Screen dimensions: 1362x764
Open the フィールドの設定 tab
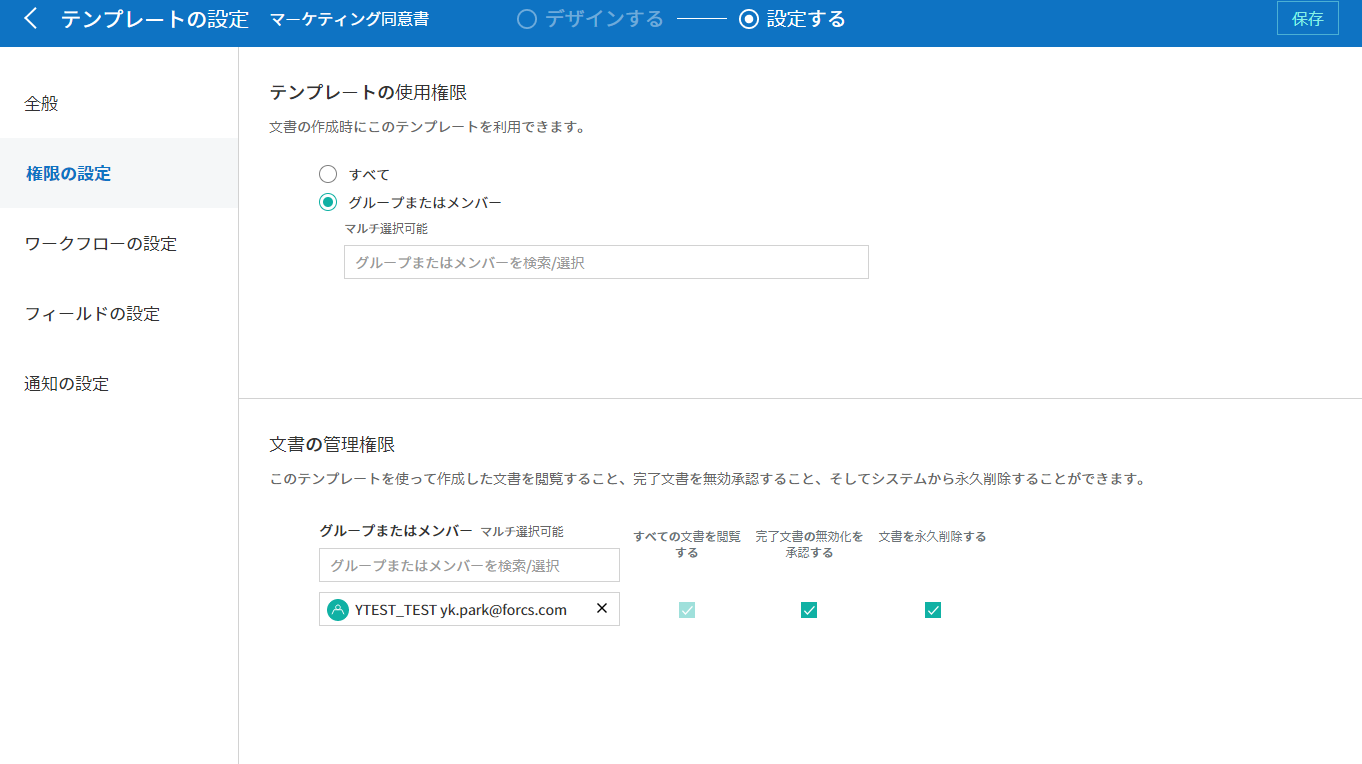click(x=119, y=313)
